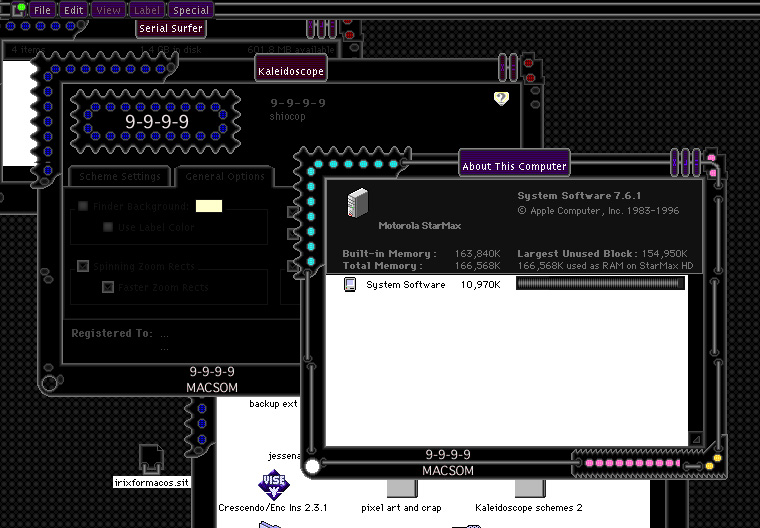The image size is (760, 528).
Task: Open the File menu
Action: click(42, 10)
